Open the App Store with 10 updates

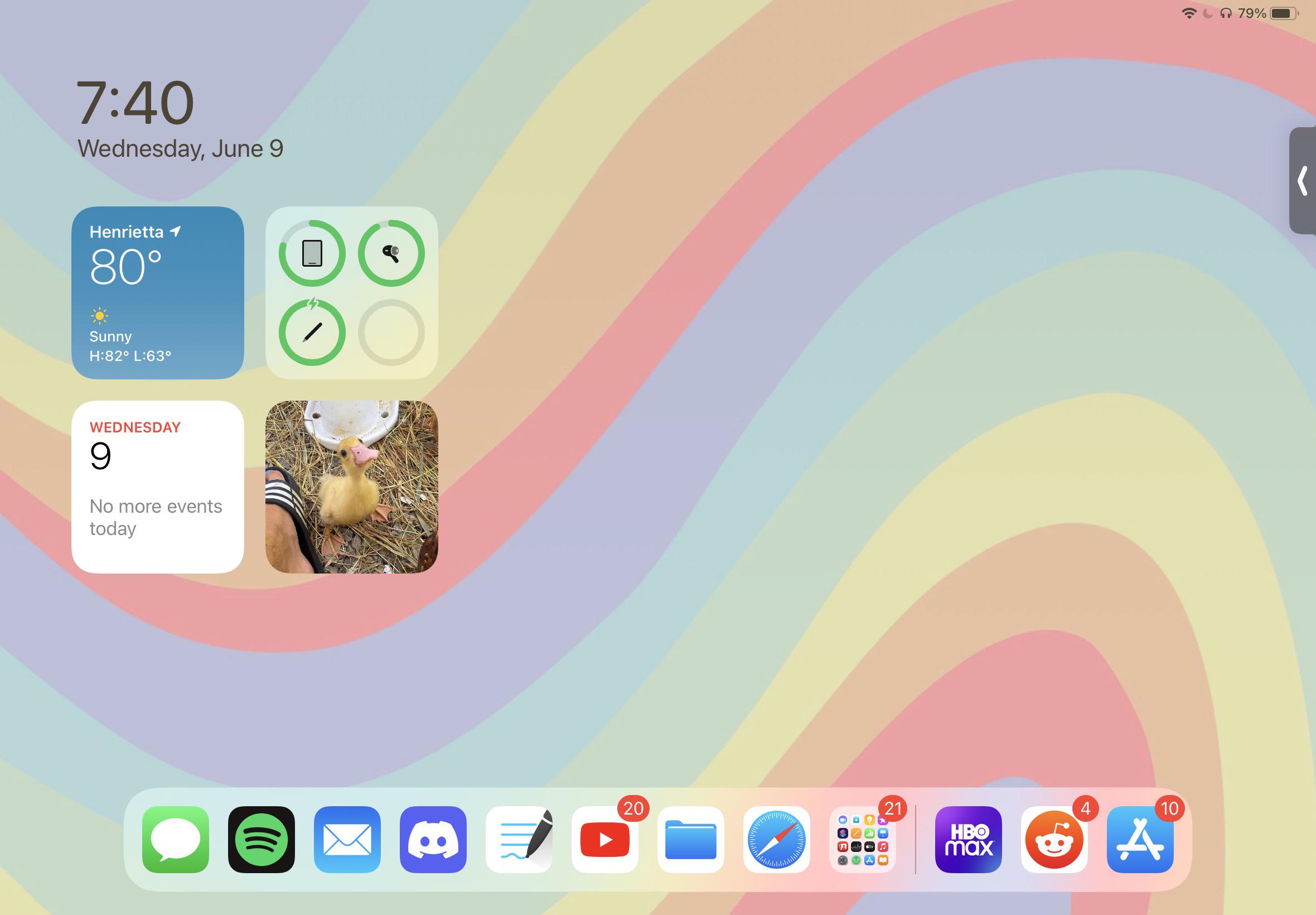(x=1140, y=839)
